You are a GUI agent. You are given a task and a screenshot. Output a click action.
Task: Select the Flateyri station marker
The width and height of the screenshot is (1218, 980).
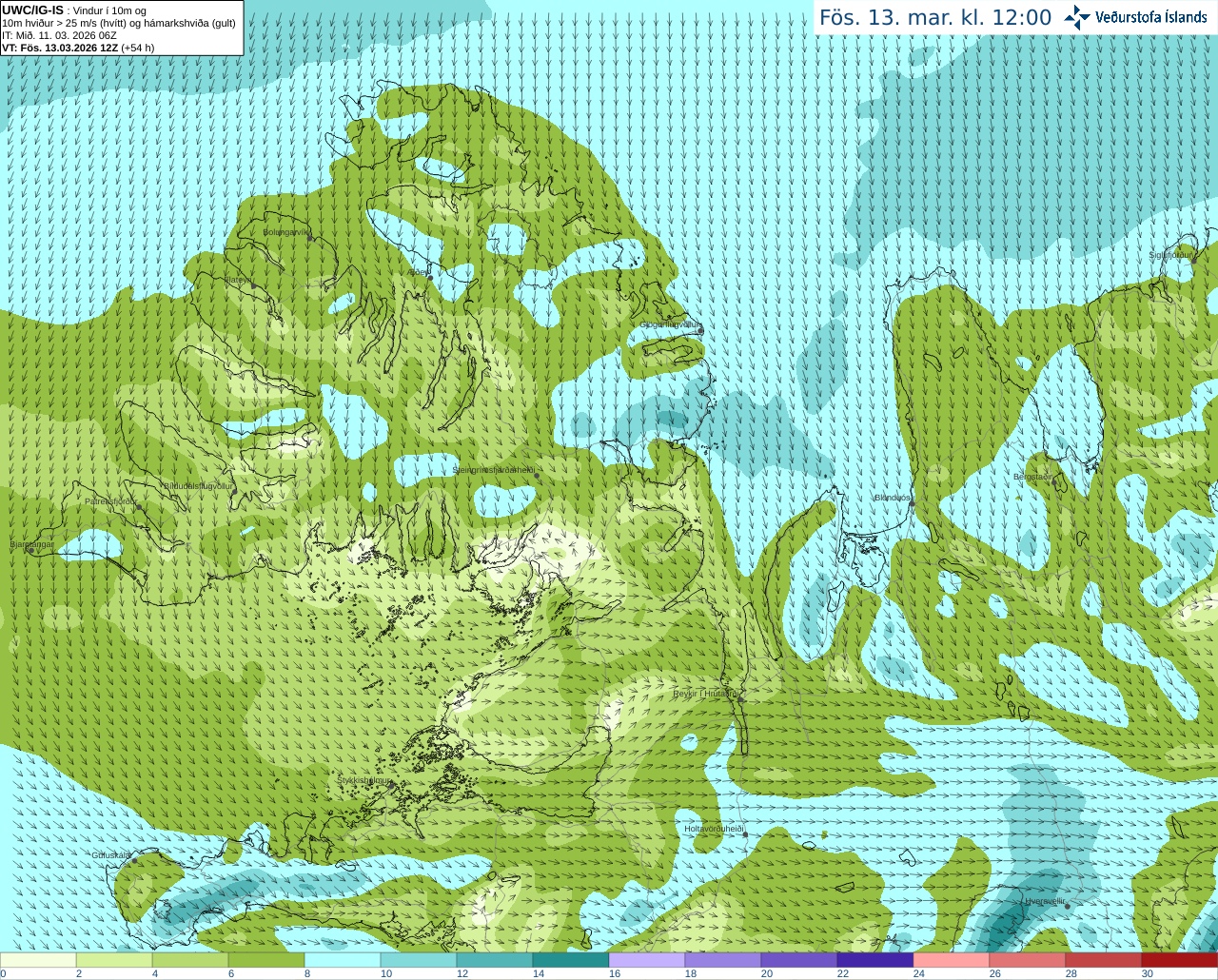point(253,285)
